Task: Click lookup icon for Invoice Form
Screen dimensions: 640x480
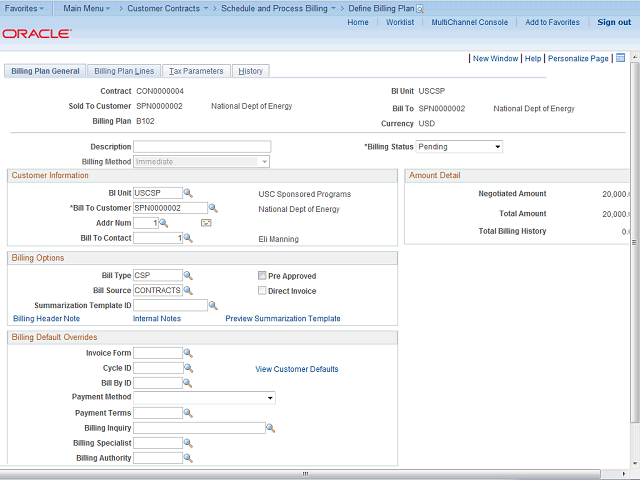Action: [x=188, y=353]
